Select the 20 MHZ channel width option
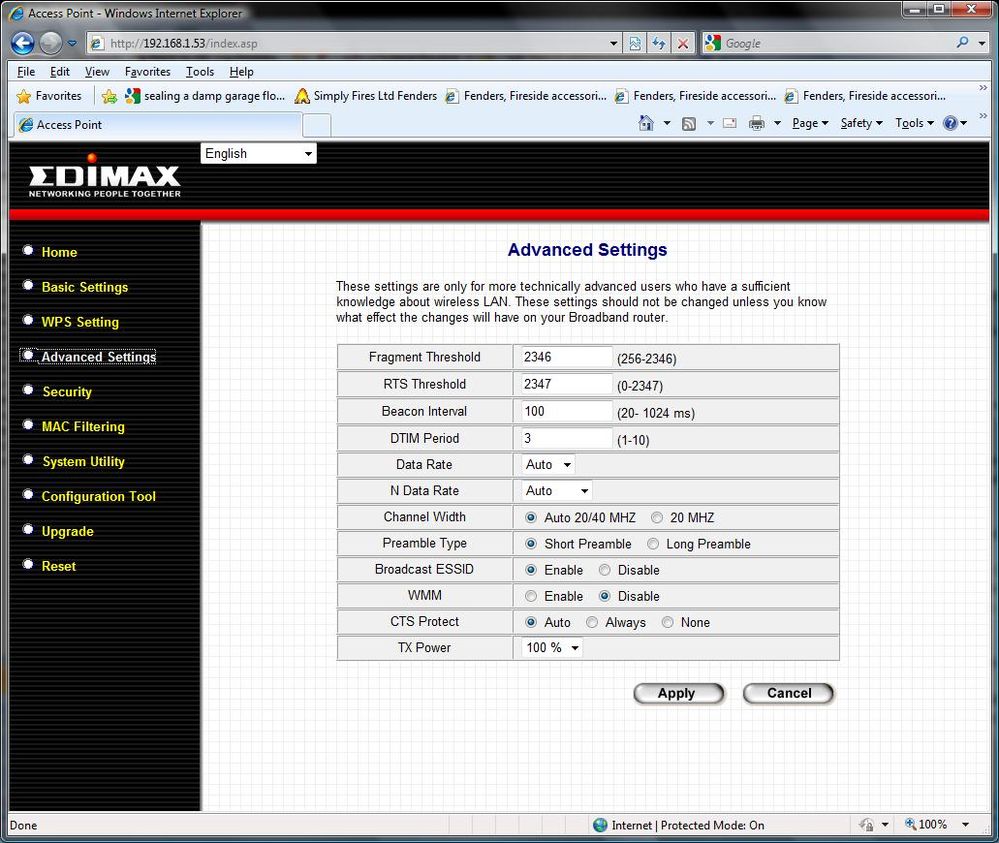Screen dimensions: 999x843 [657, 517]
